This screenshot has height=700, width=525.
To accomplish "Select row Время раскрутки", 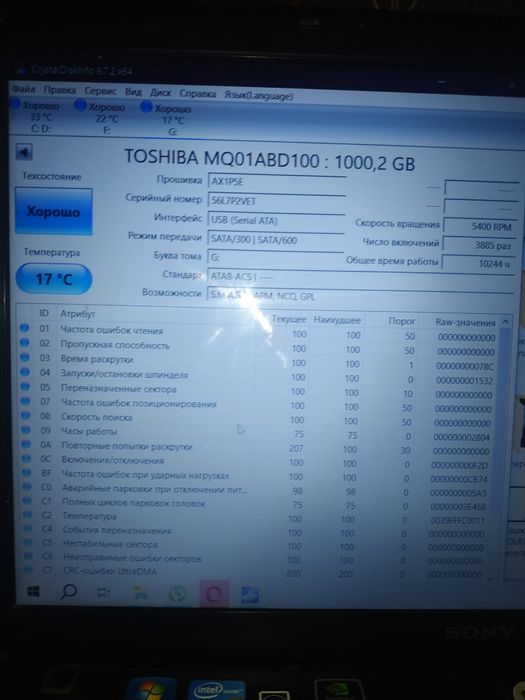I will pyautogui.click(x=258, y=362).
